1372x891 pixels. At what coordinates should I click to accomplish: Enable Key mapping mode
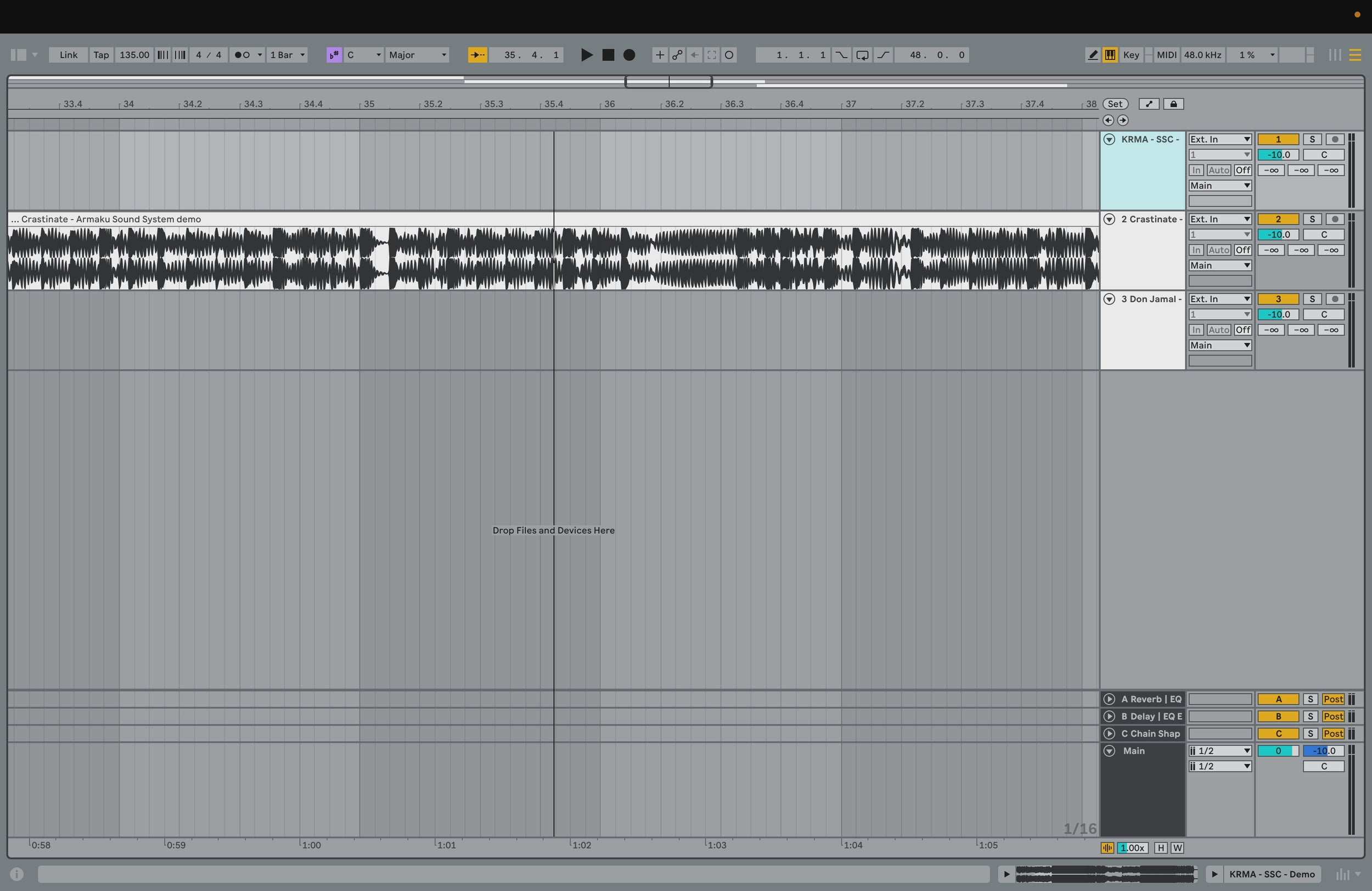[x=1131, y=55]
